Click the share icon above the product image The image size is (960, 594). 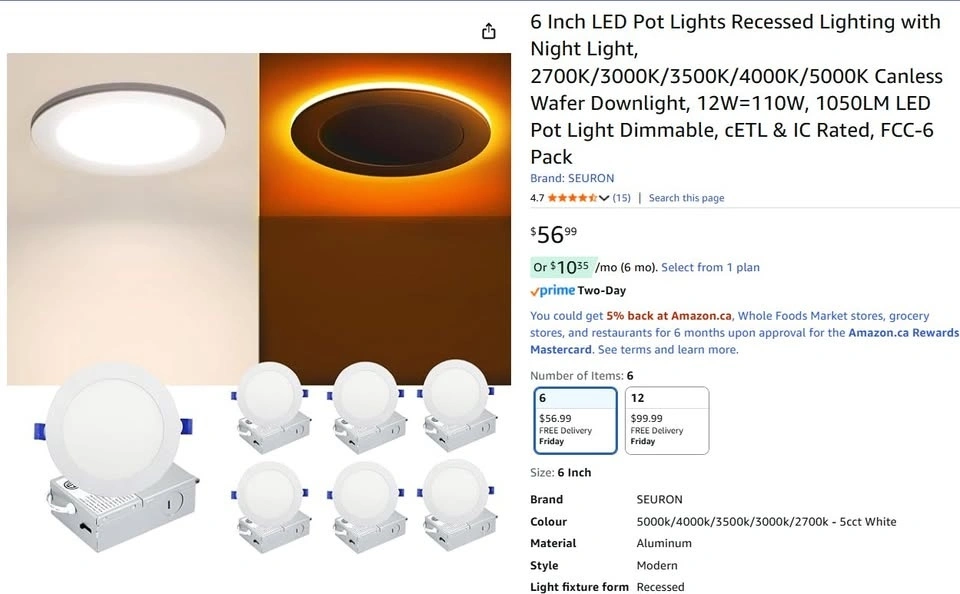tap(488, 31)
